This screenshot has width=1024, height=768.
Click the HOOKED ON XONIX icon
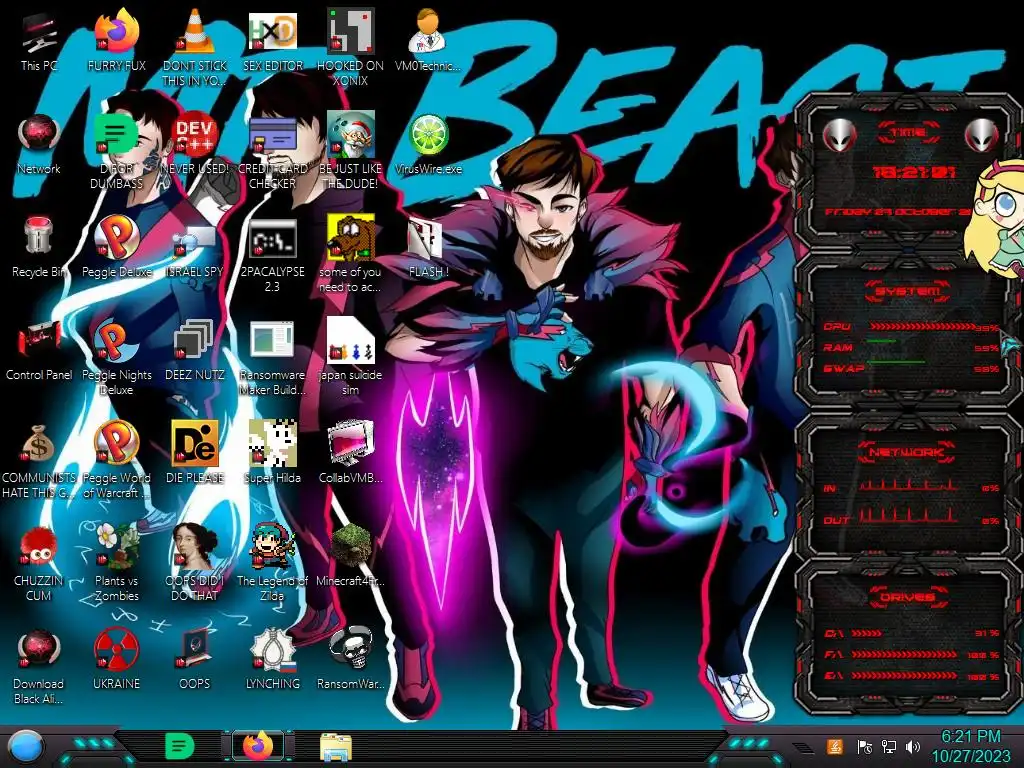click(350, 46)
